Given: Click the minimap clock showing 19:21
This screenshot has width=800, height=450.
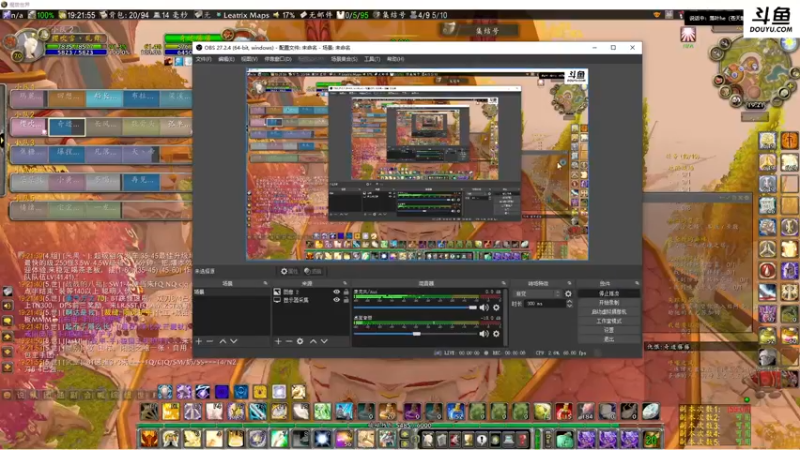Looking at the screenshot, I should click(x=755, y=105).
